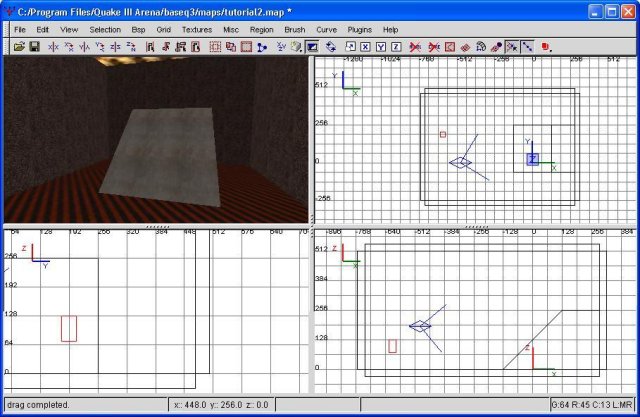
Task: Close the GtkRadiant window
Action: [628, 12]
